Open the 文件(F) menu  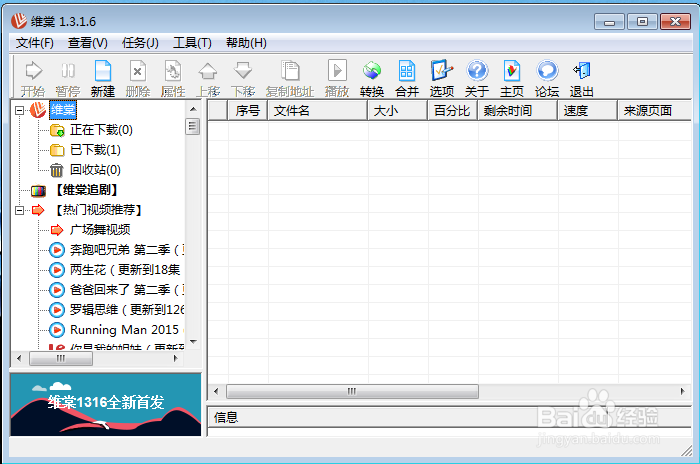tap(35, 43)
